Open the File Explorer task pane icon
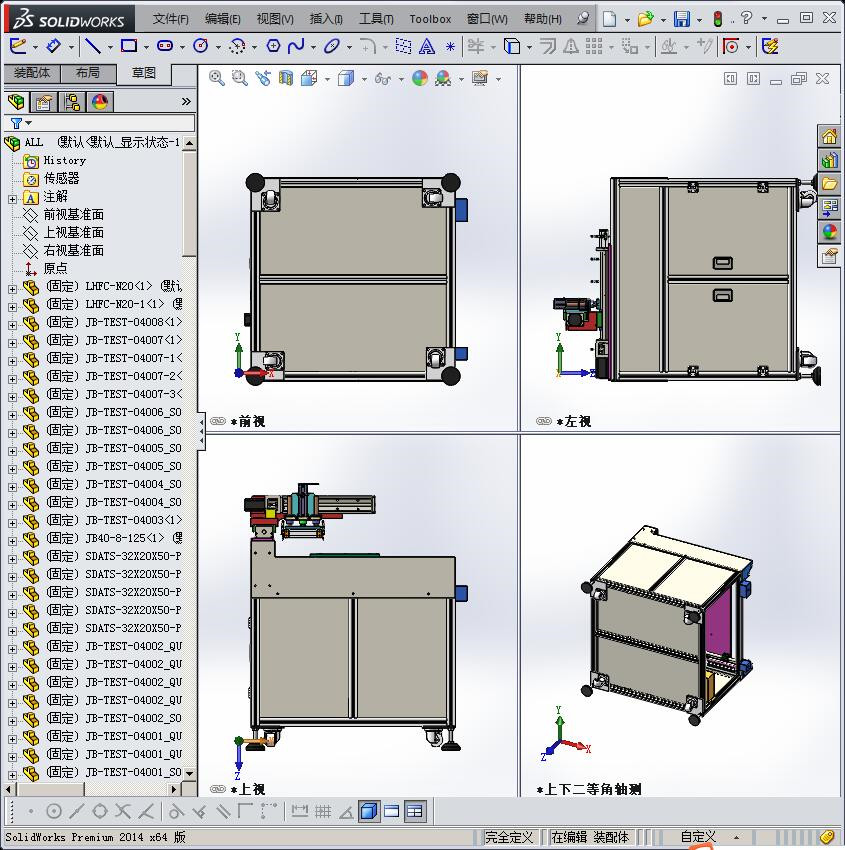Viewport: 845px width, 850px height. (829, 184)
